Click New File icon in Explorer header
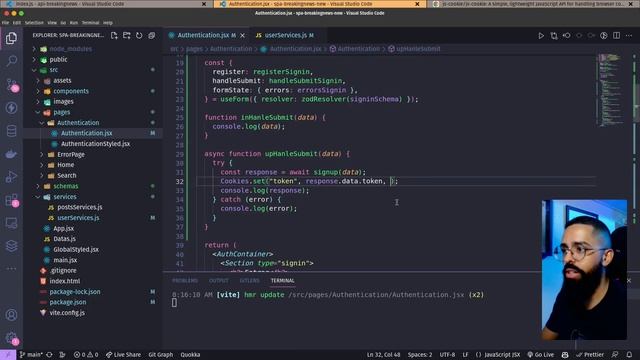Screen dimensions: 640x360 tap(114, 36)
